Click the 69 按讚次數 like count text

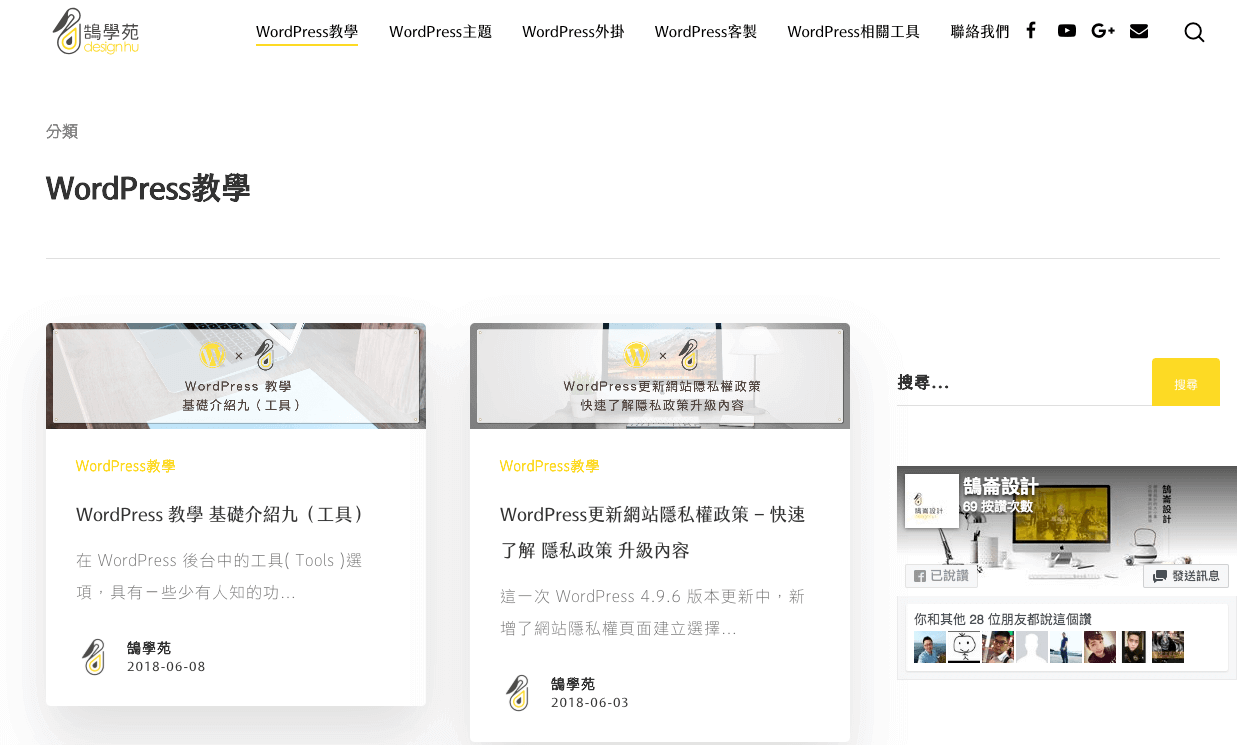click(x=997, y=507)
